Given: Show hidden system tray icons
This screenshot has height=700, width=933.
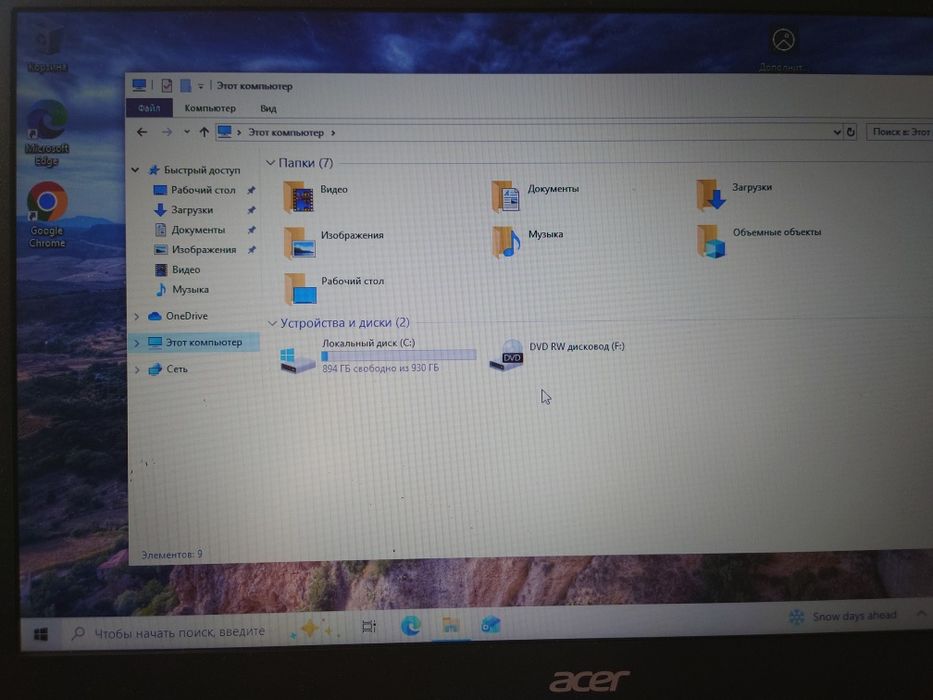Looking at the screenshot, I should (921, 613).
